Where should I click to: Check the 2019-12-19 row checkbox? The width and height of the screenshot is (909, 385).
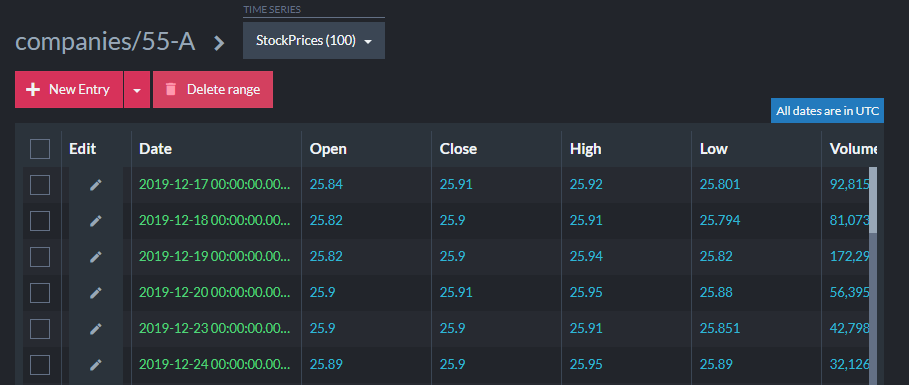tap(40, 257)
